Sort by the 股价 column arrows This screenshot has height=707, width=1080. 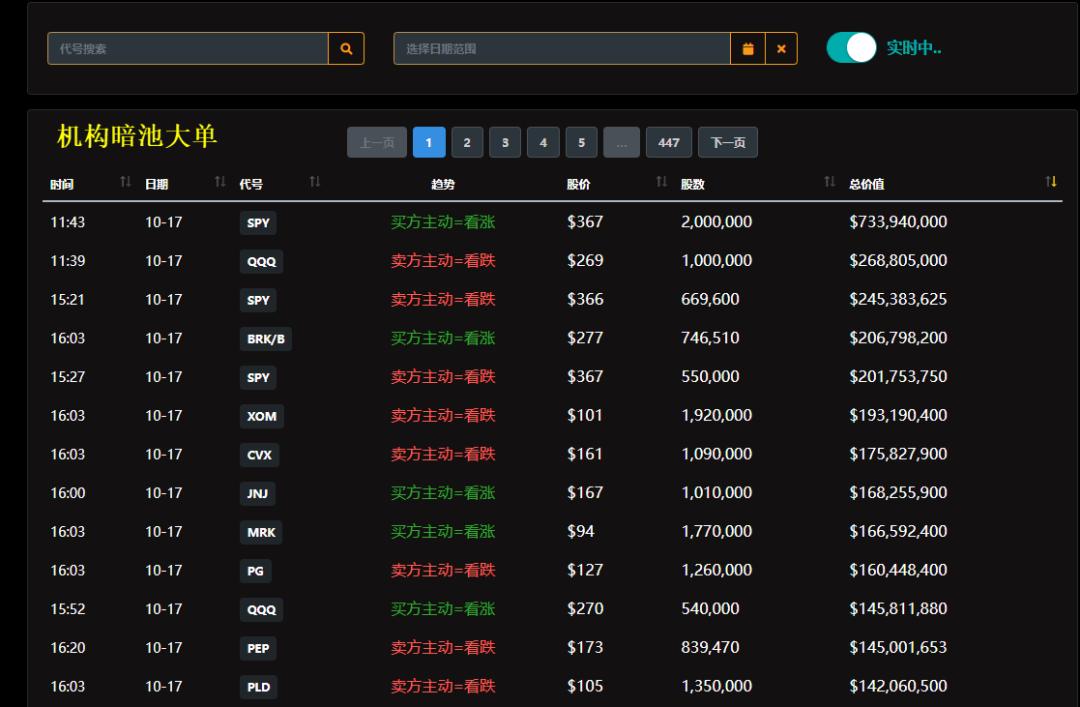661,181
